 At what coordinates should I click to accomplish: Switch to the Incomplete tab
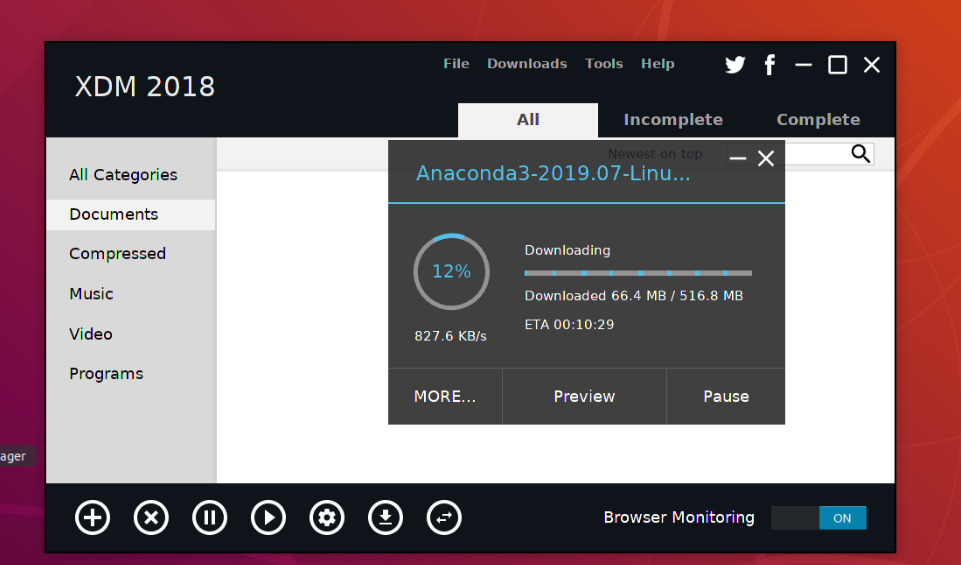pyautogui.click(x=673, y=119)
